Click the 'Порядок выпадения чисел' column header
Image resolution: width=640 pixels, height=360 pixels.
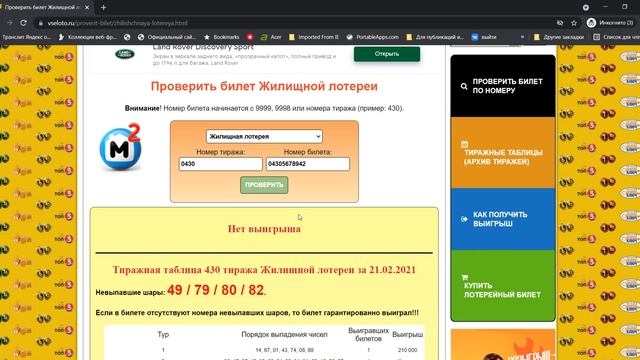(284, 334)
